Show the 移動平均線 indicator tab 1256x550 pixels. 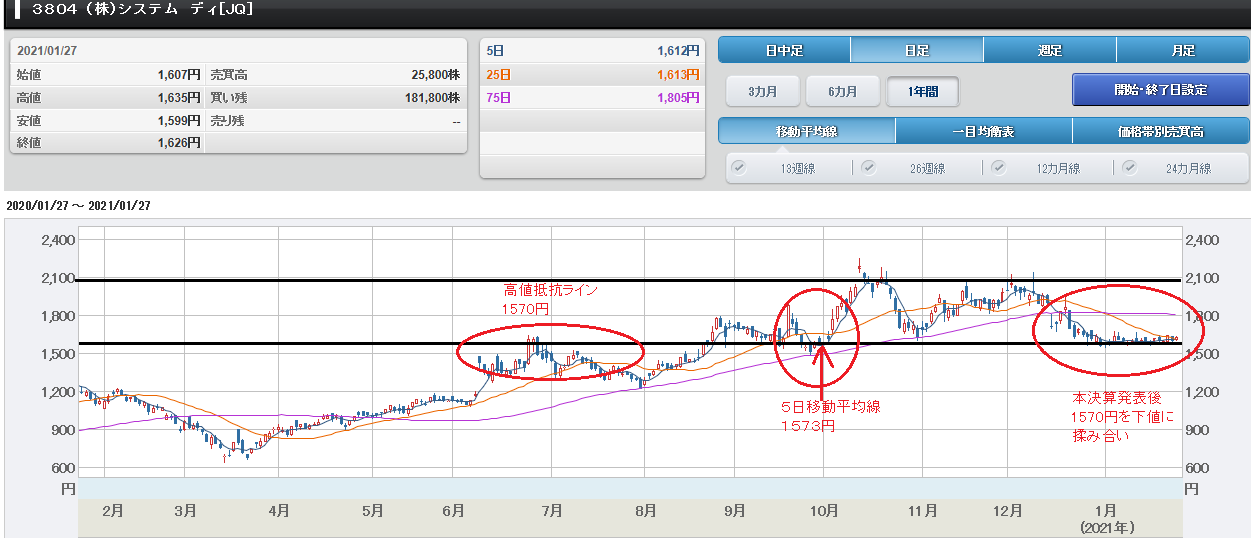tap(806, 131)
